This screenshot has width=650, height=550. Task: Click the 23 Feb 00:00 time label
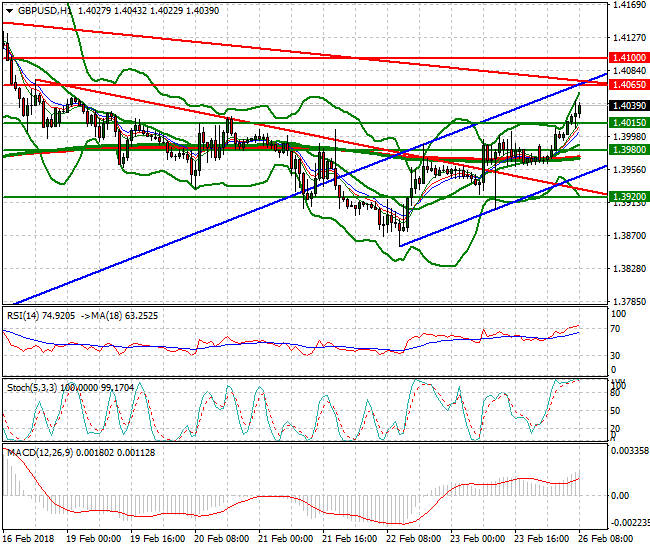click(478, 539)
